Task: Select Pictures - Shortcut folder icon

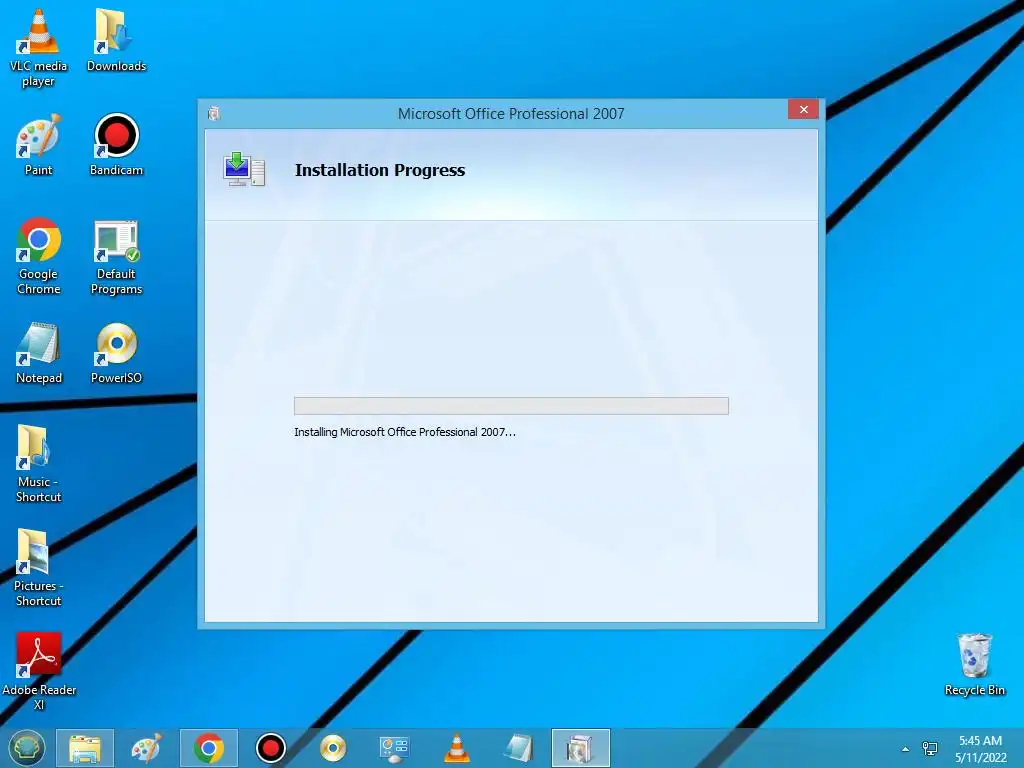Action: point(39,568)
